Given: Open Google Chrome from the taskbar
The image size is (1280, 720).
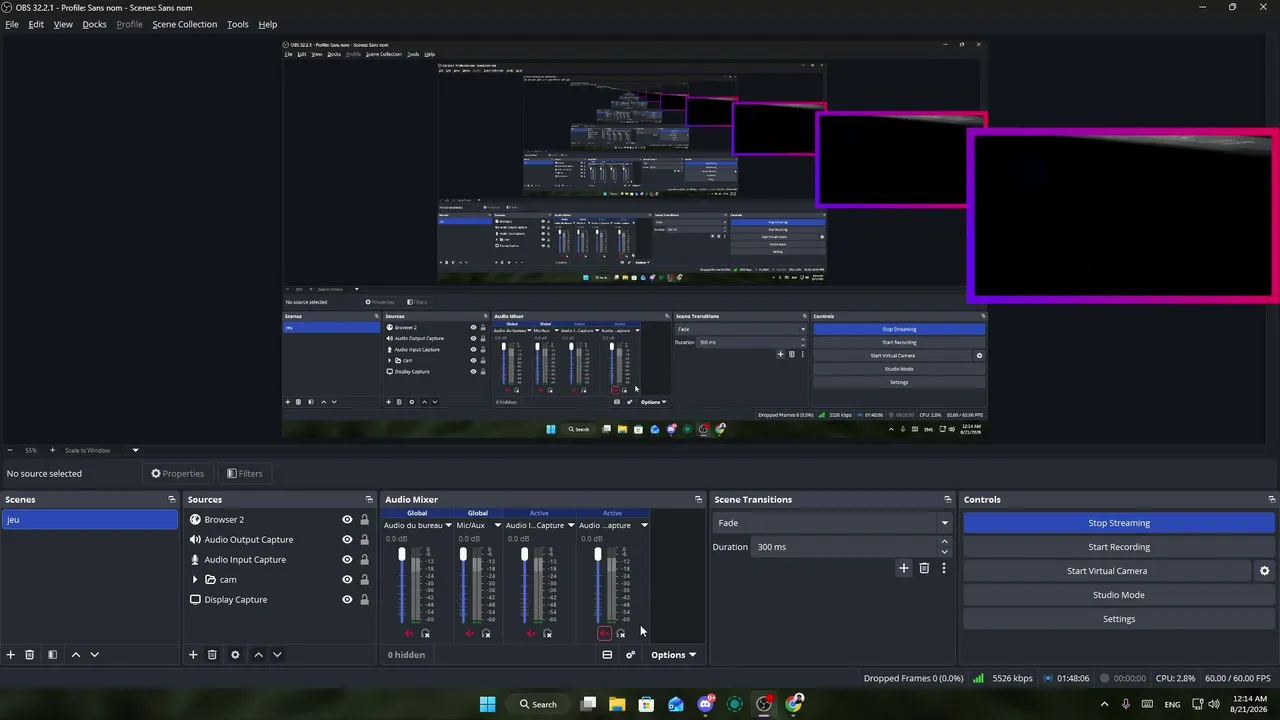Looking at the screenshot, I should click(x=794, y=704).
